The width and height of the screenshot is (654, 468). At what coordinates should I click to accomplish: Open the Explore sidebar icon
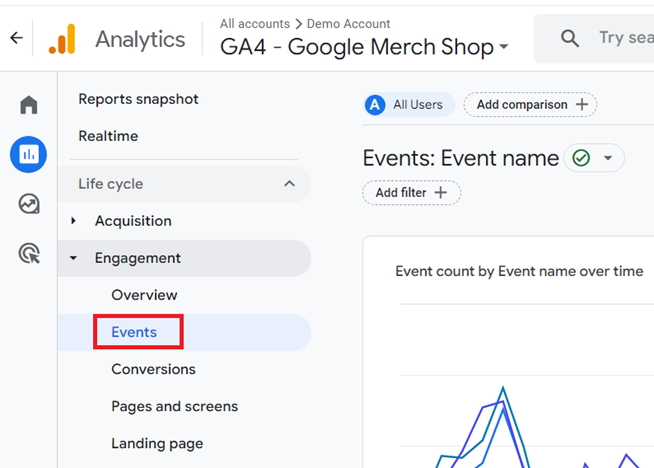tap(29, 204)
